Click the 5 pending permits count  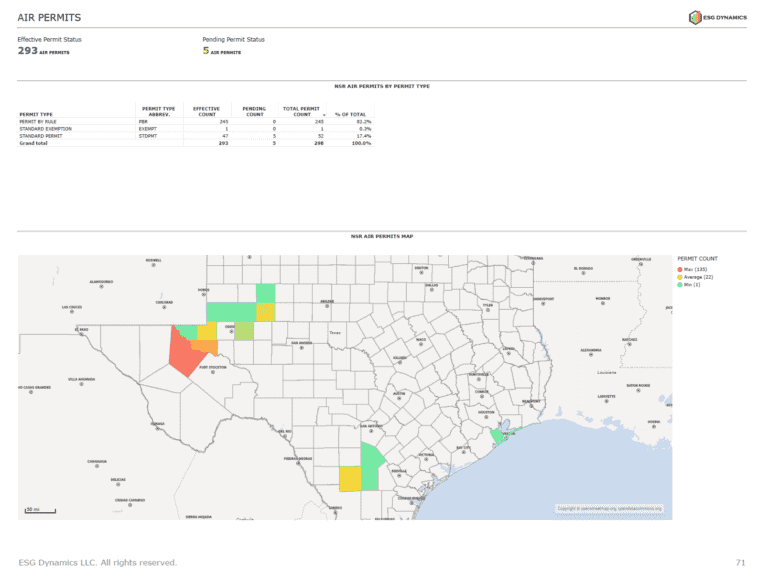point(206,50)
